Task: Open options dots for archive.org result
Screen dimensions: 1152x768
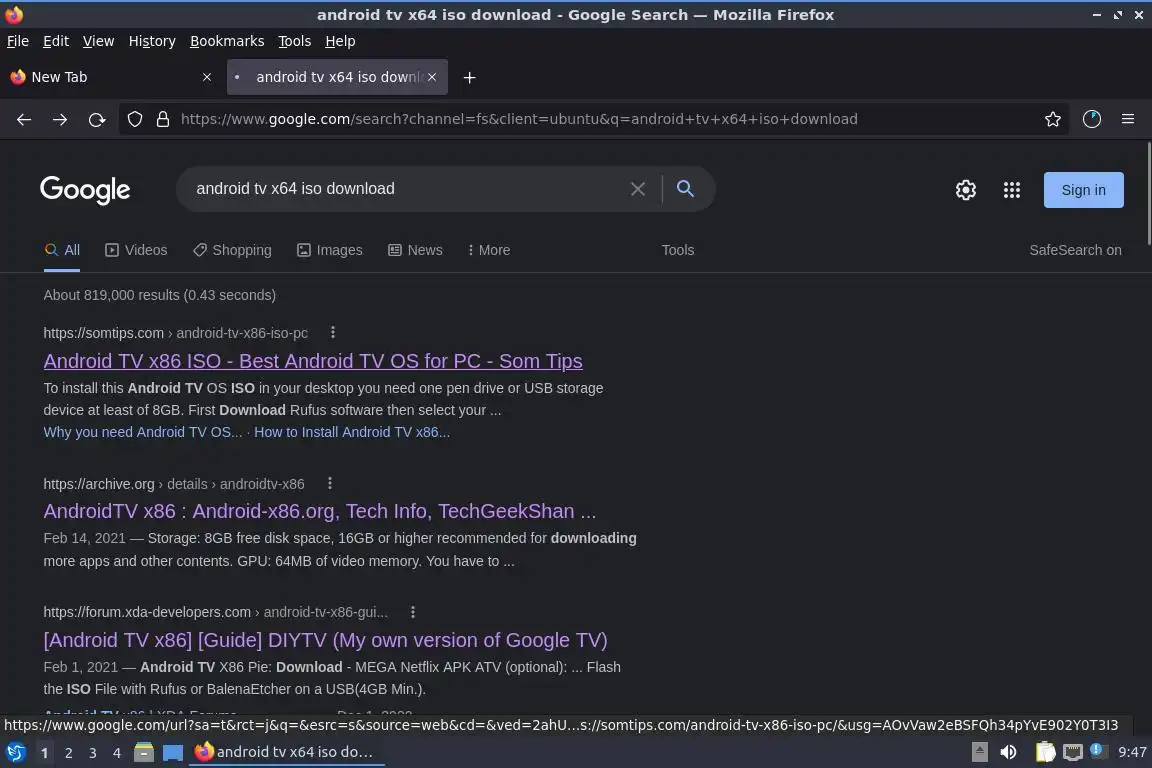Action: [330, 483]
